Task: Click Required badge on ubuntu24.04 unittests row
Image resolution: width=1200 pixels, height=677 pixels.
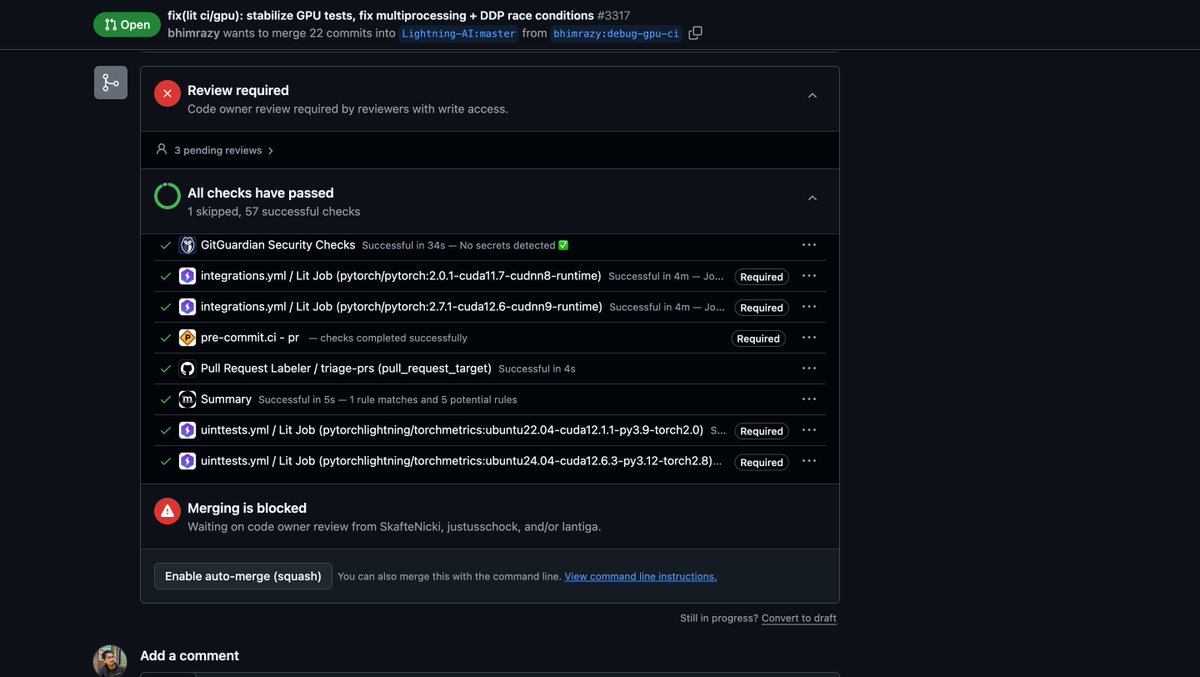Action: pyautogui.click(x=761, y=463)
